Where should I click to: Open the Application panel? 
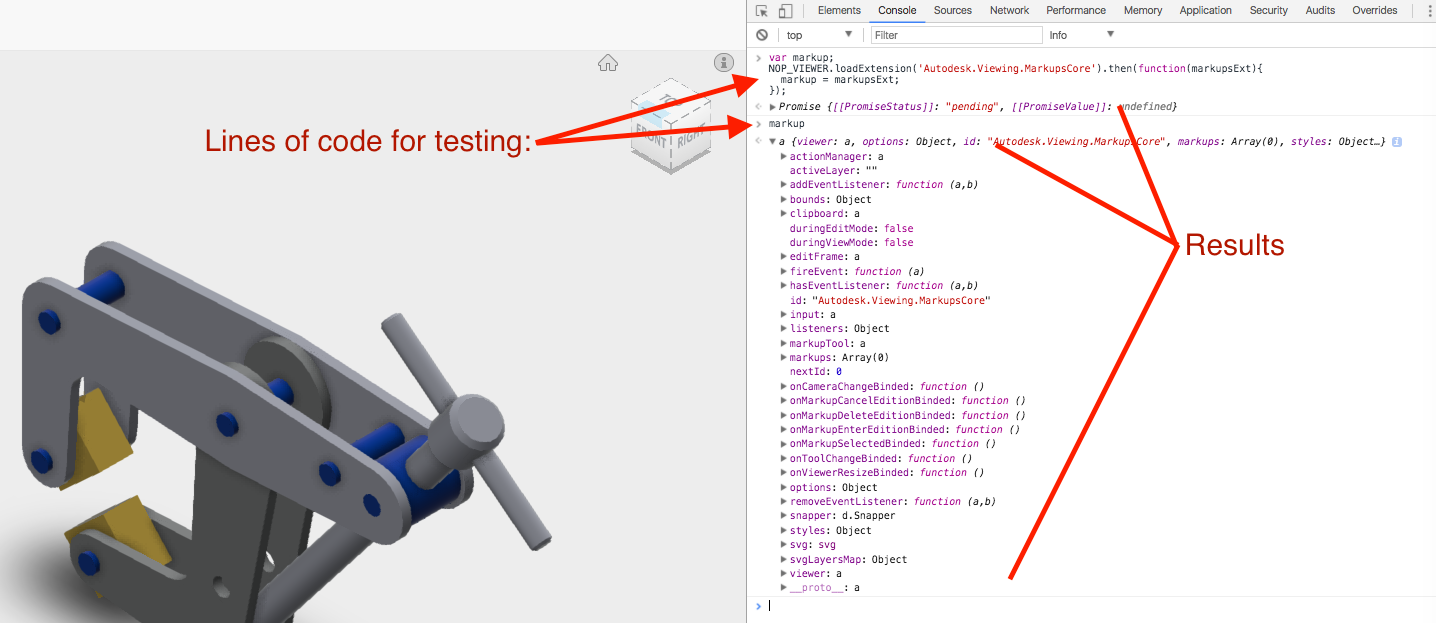pos(1205,10)
